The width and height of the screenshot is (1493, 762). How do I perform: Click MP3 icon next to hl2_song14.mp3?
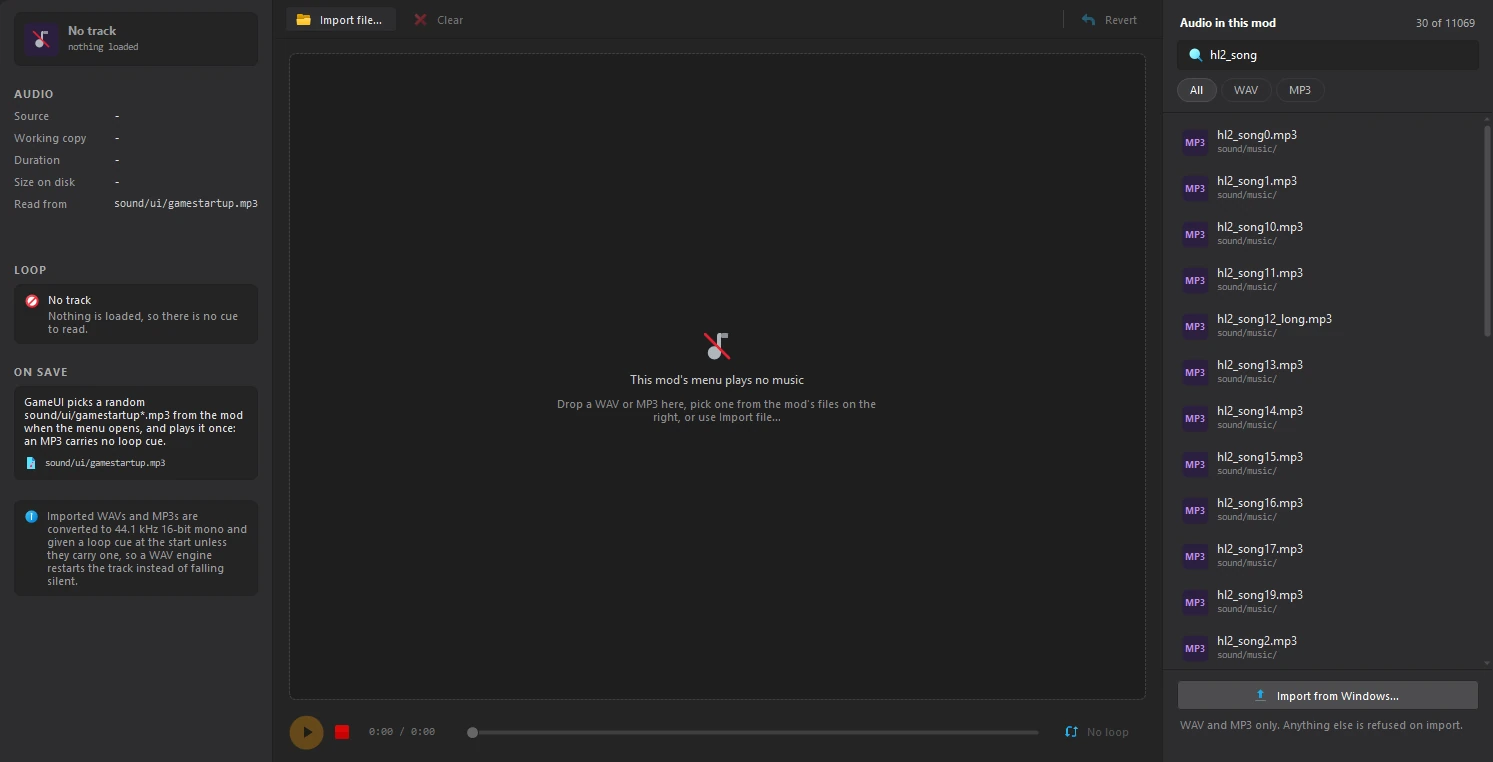coord(1195,418)
